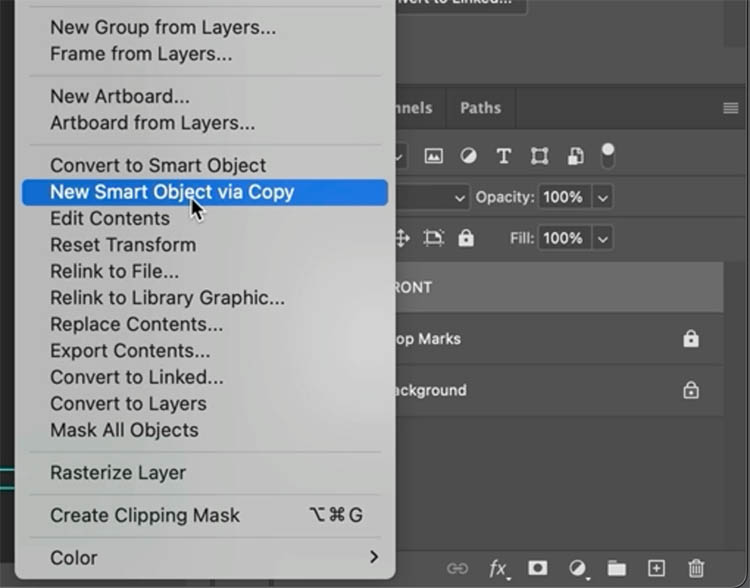Select Rasterize Layer from context menu
The width and height of the screenshot is (750, 588).
pos(118,473)
